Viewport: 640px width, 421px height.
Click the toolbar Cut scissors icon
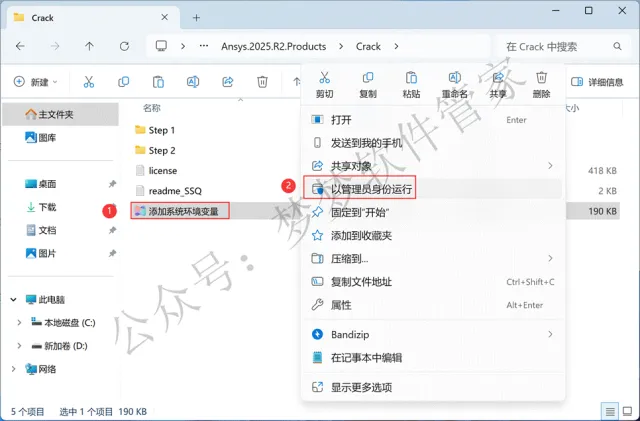[x=89, y=82]
